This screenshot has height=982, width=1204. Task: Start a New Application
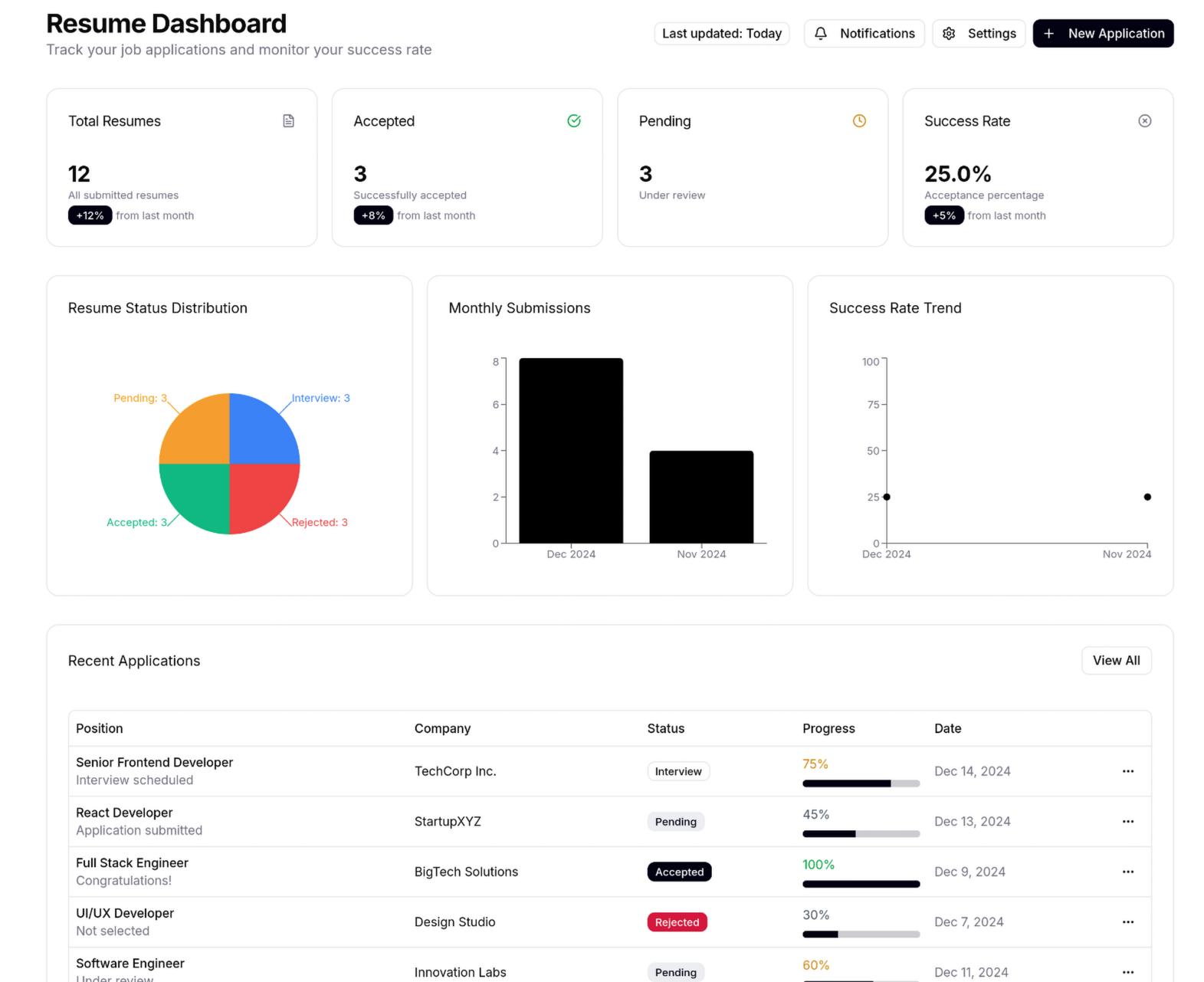[x=1102, y=34]
